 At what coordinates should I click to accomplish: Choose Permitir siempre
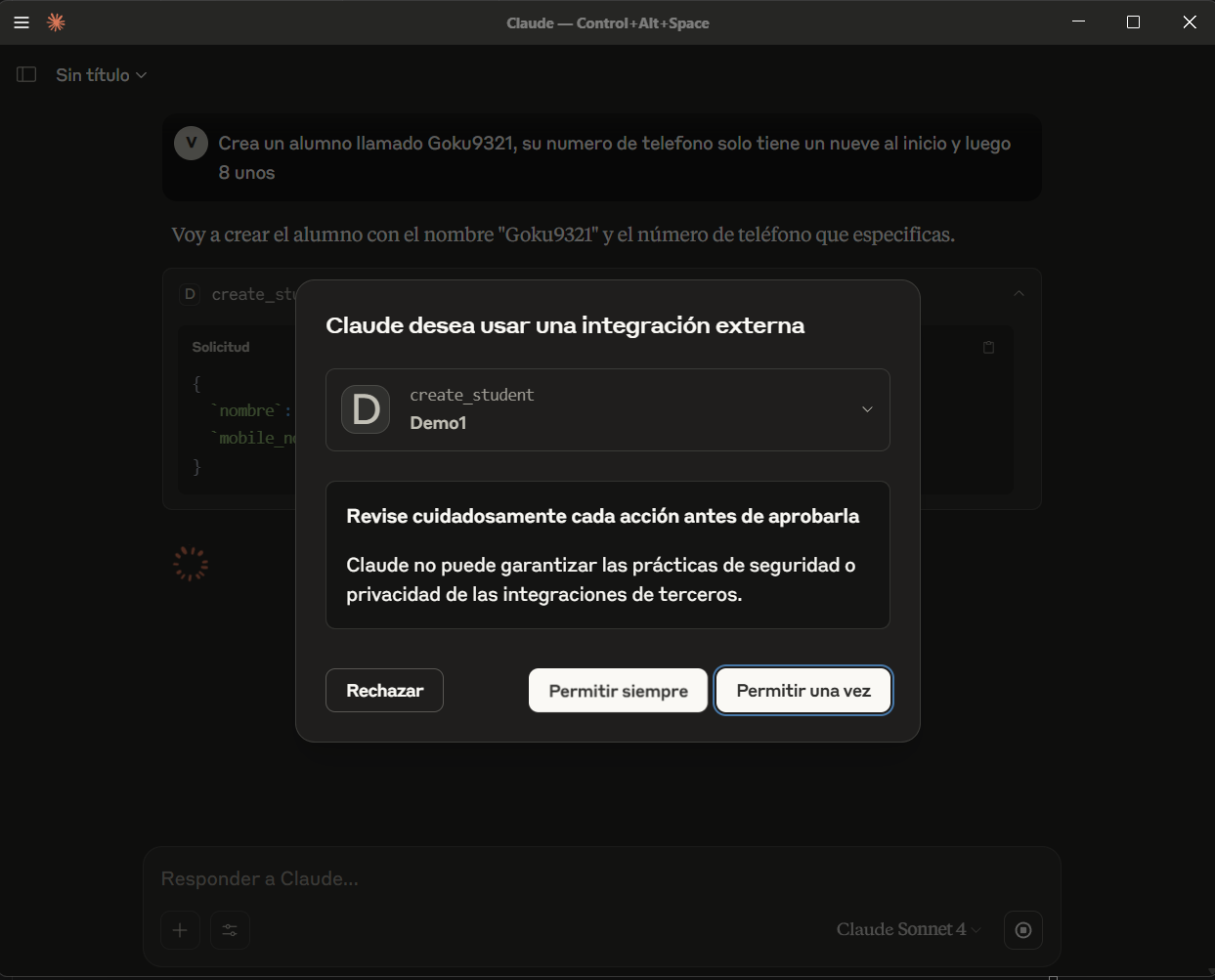pos(618,691)
